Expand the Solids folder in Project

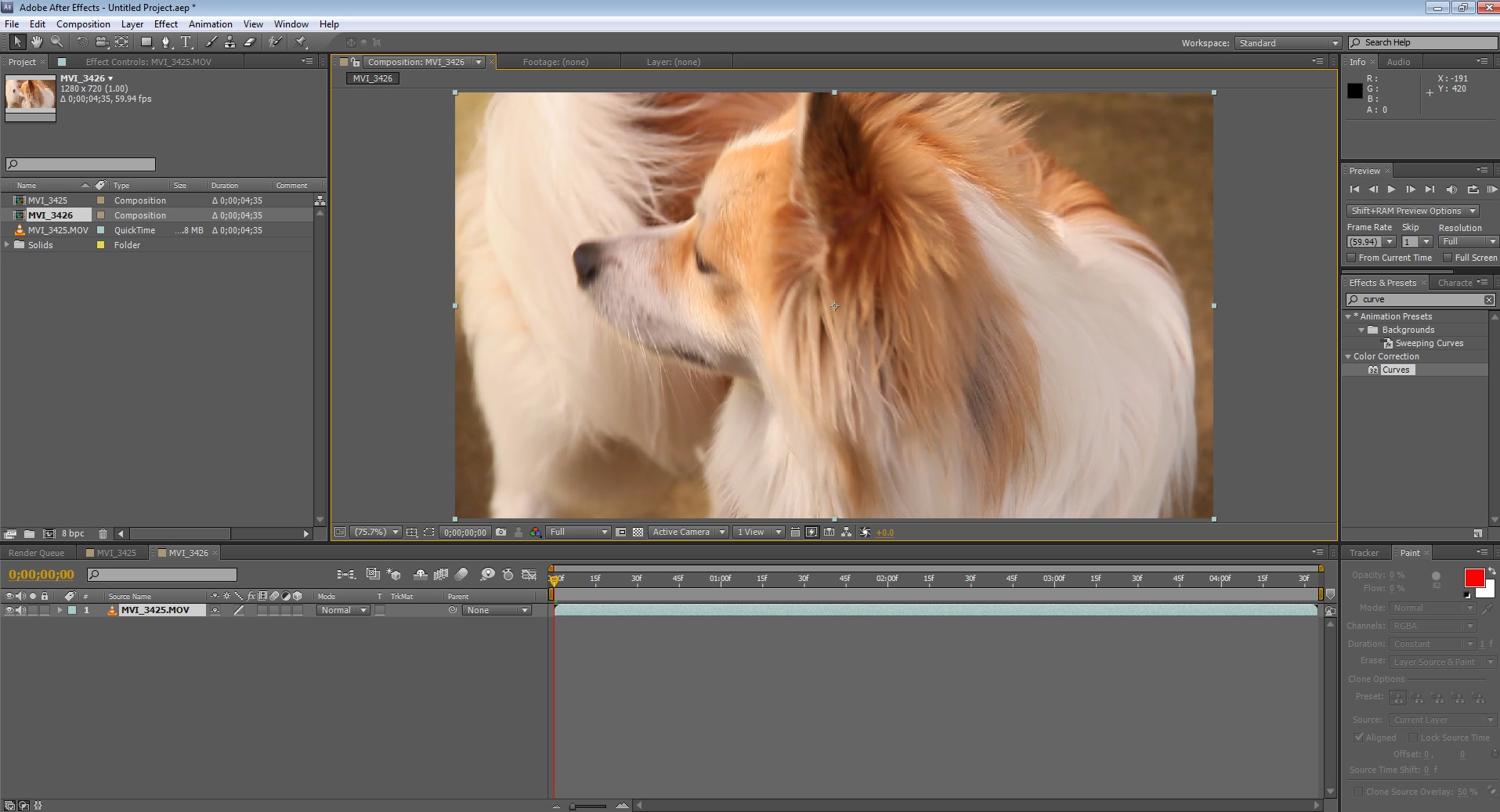coord(7,245)
